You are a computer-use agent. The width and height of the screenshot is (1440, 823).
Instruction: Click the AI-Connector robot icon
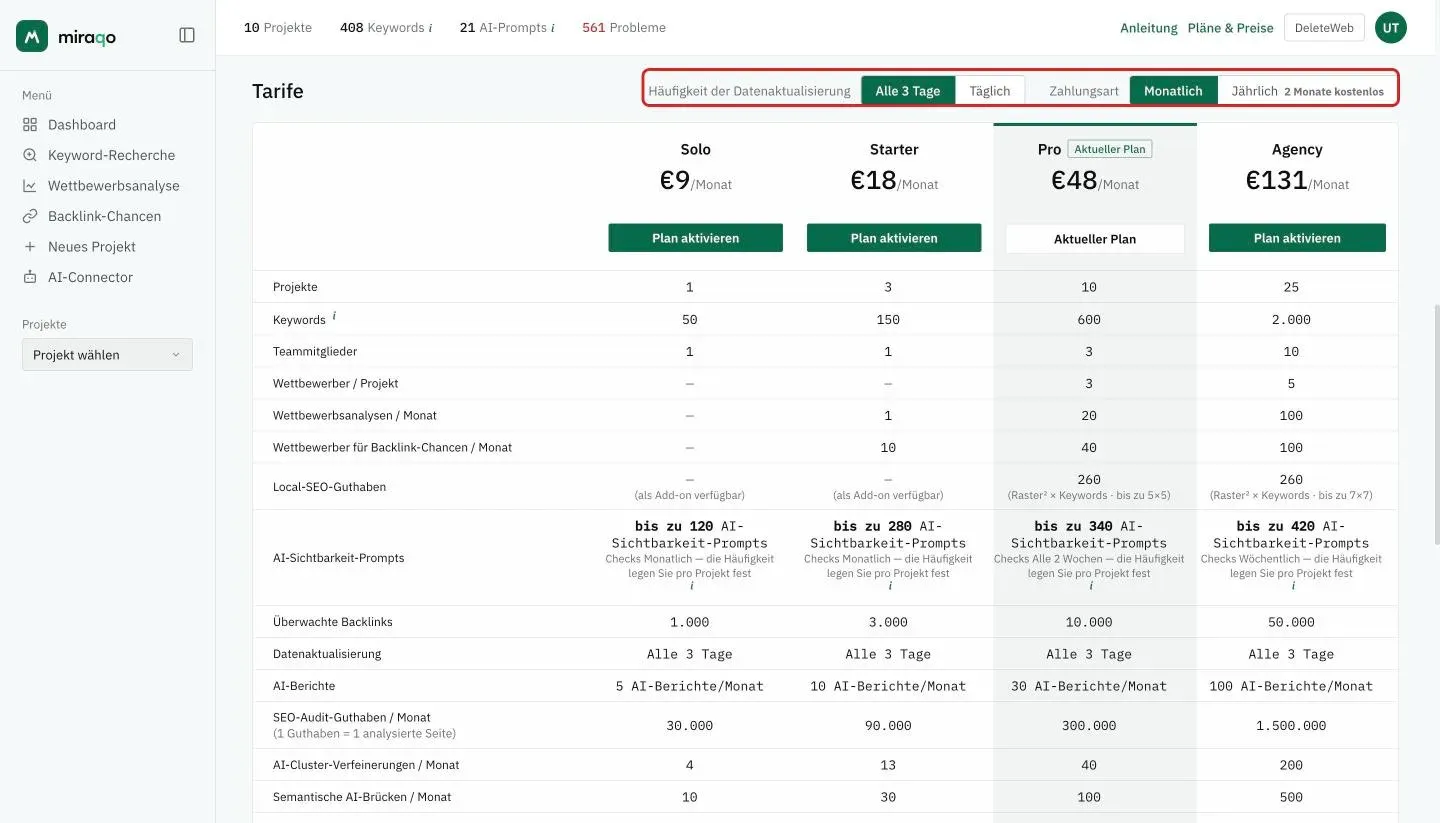click(x=29, y=277)
